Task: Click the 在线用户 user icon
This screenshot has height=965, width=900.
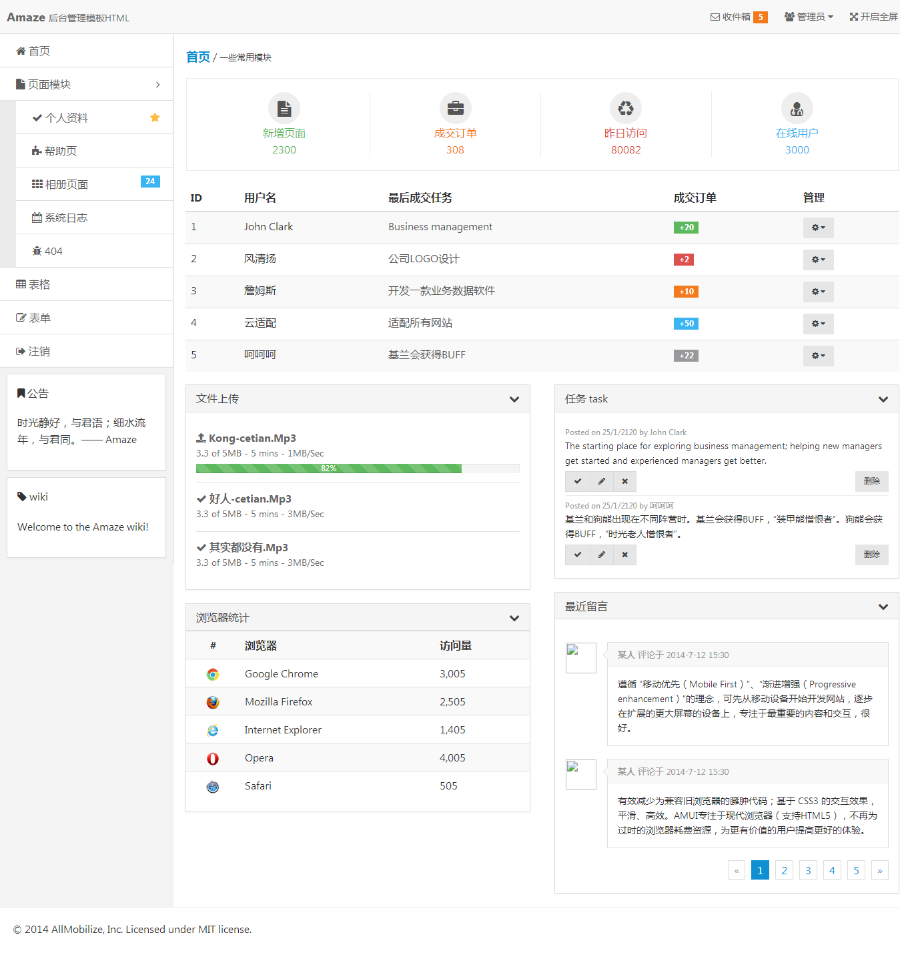Action: [797, 108]
